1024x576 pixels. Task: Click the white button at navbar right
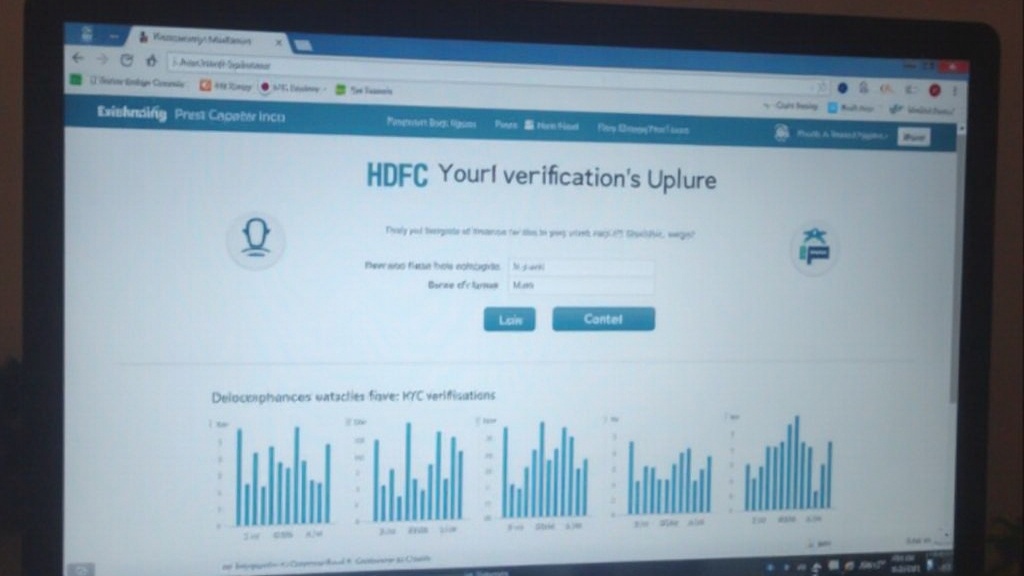click(x=913, y=137)
